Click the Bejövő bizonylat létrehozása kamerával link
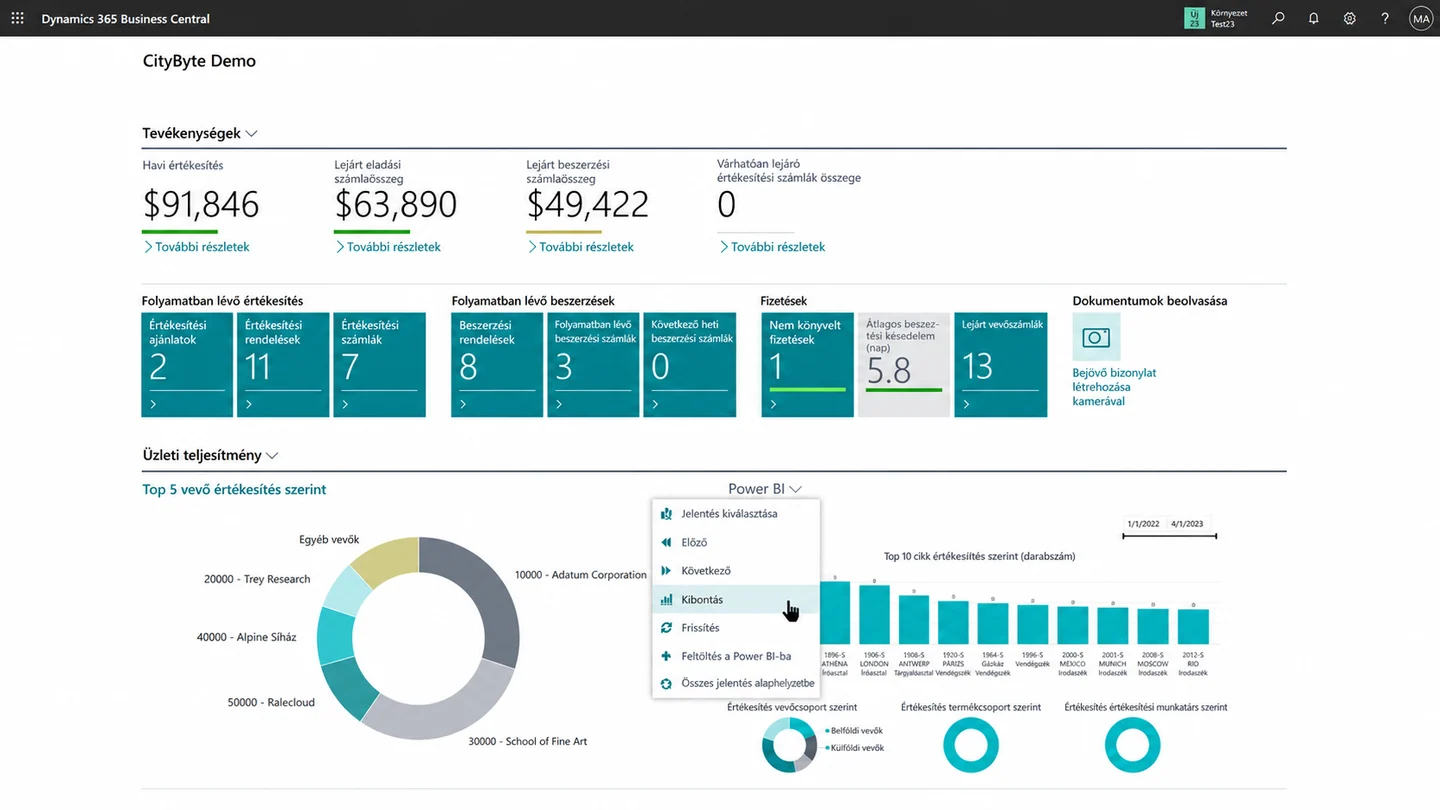The image size is (1440, 810). pos(1114,387)
